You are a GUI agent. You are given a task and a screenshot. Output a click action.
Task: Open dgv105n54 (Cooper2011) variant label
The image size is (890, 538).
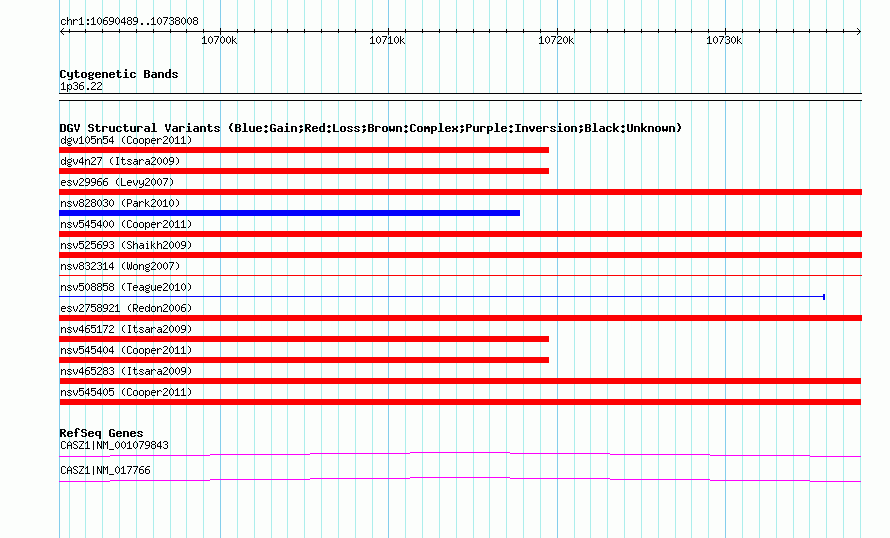click(x=126, y=140)
